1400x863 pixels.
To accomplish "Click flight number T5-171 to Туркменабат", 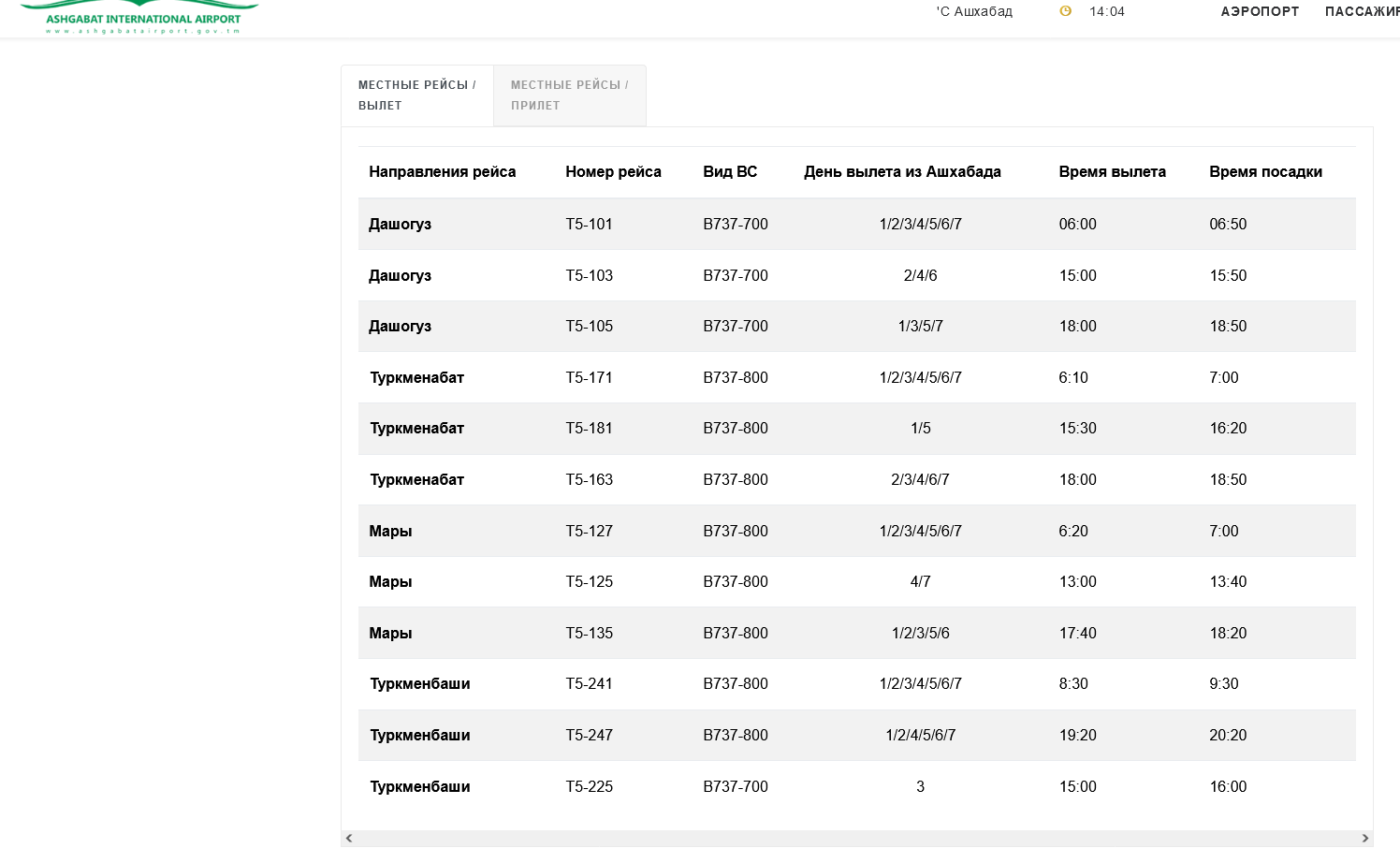I will tap(589, 377).
